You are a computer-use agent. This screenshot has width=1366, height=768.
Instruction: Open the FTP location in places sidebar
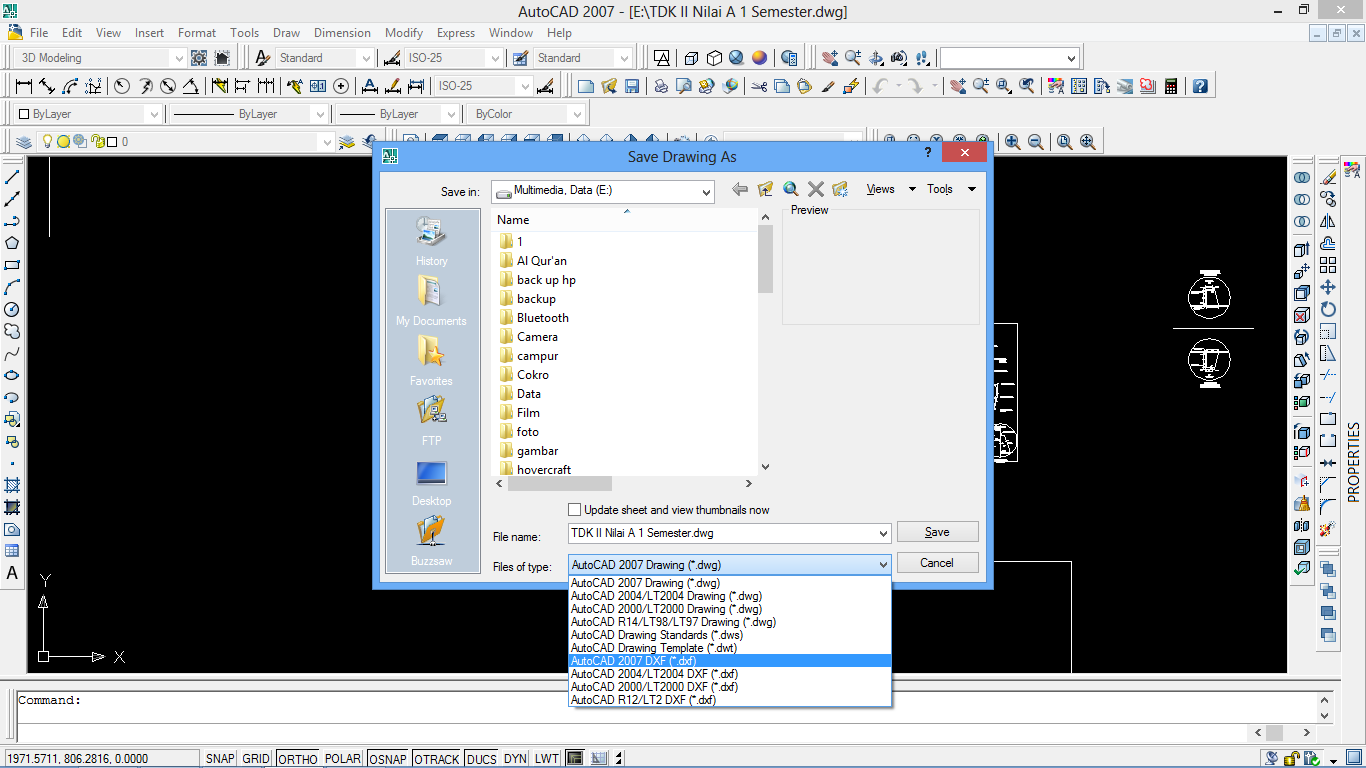tap(432, 422)
